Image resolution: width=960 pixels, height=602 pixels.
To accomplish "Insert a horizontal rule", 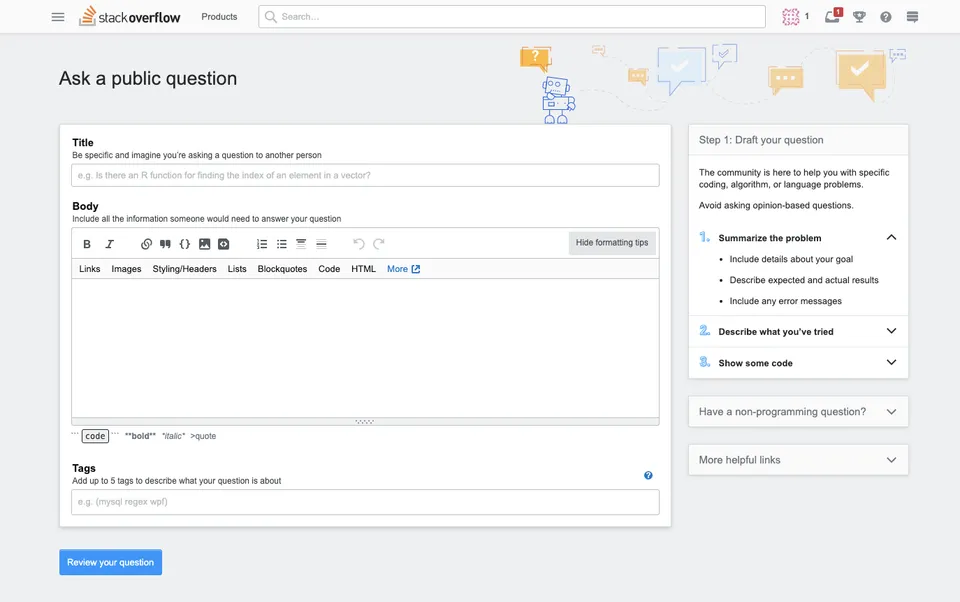I will pyautogui.click(x=321, y=244).
